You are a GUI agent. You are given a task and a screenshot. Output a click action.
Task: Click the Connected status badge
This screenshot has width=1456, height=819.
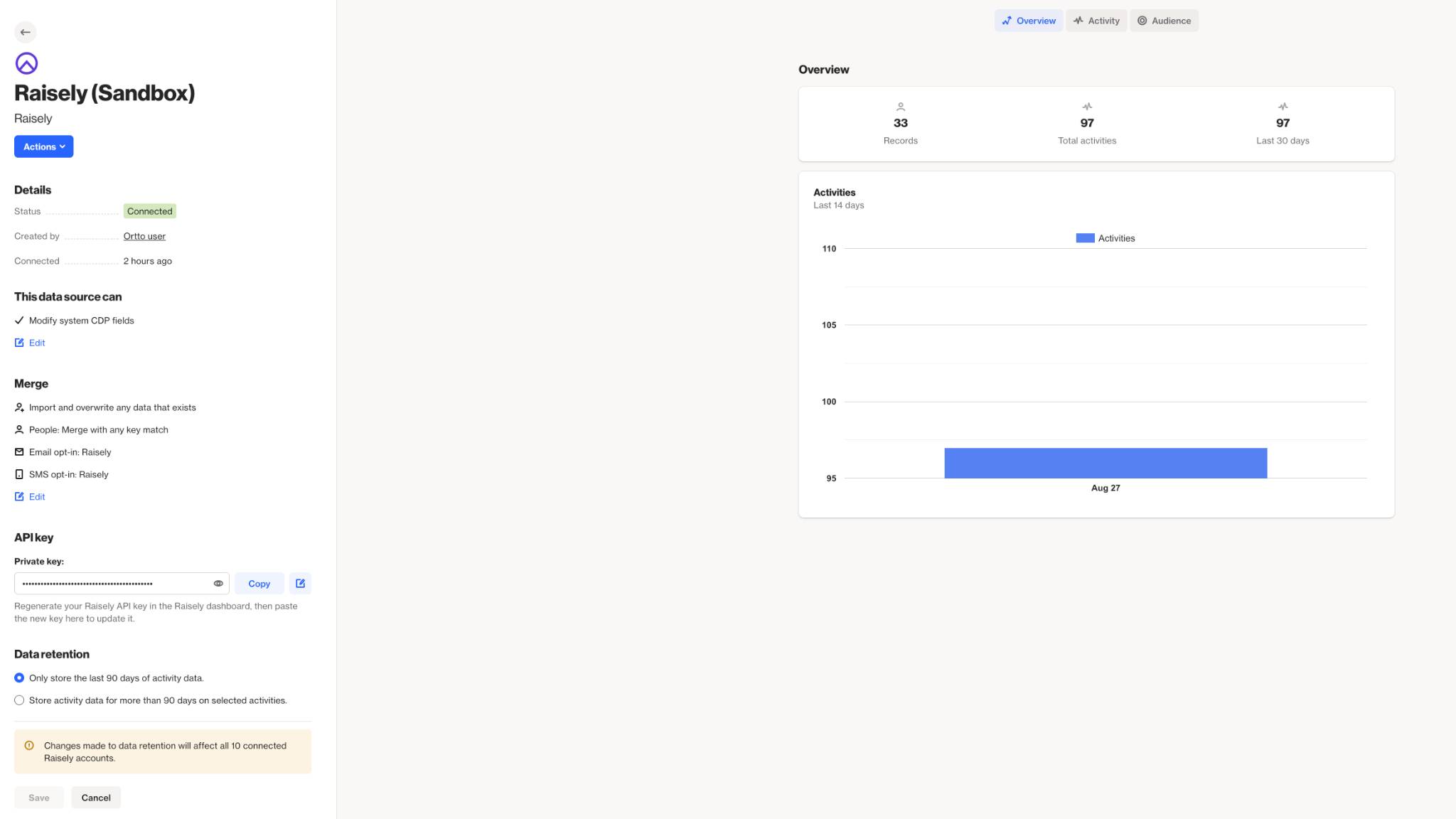click(149, 211)
